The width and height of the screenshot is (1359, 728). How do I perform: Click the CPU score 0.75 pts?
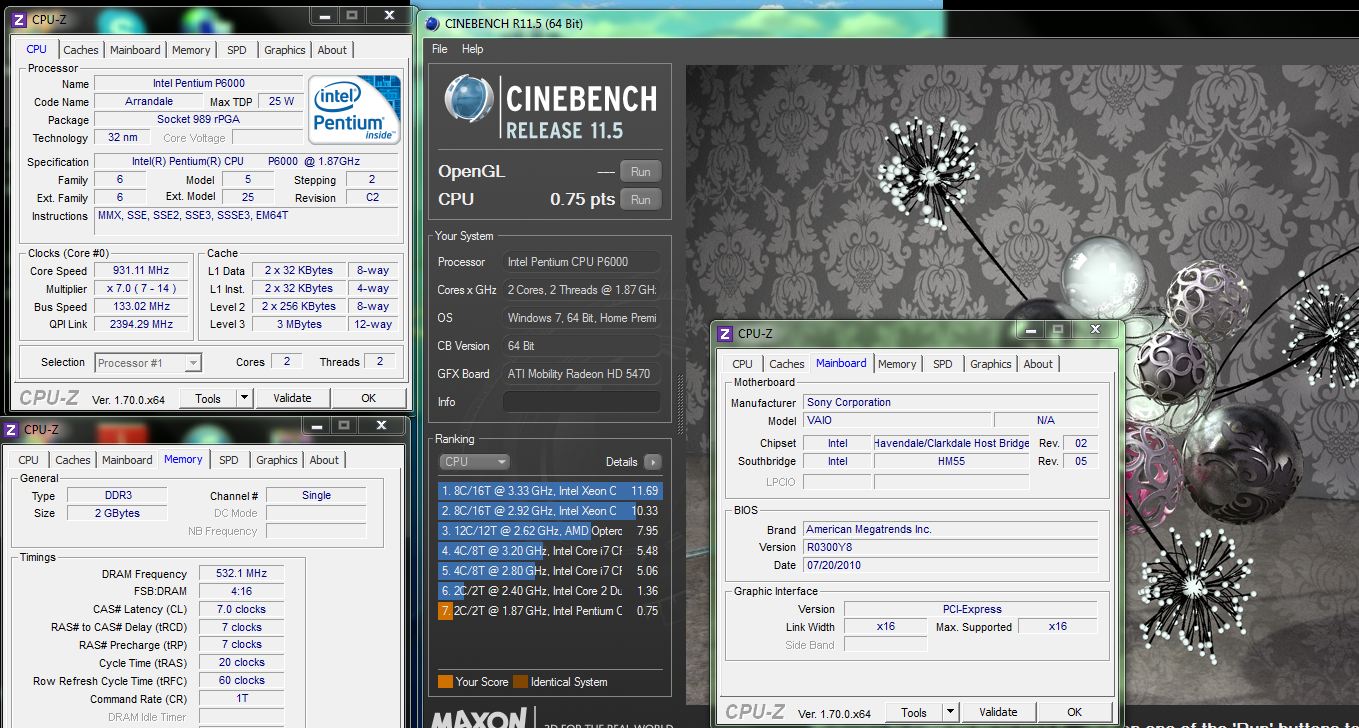click(583, 200)
